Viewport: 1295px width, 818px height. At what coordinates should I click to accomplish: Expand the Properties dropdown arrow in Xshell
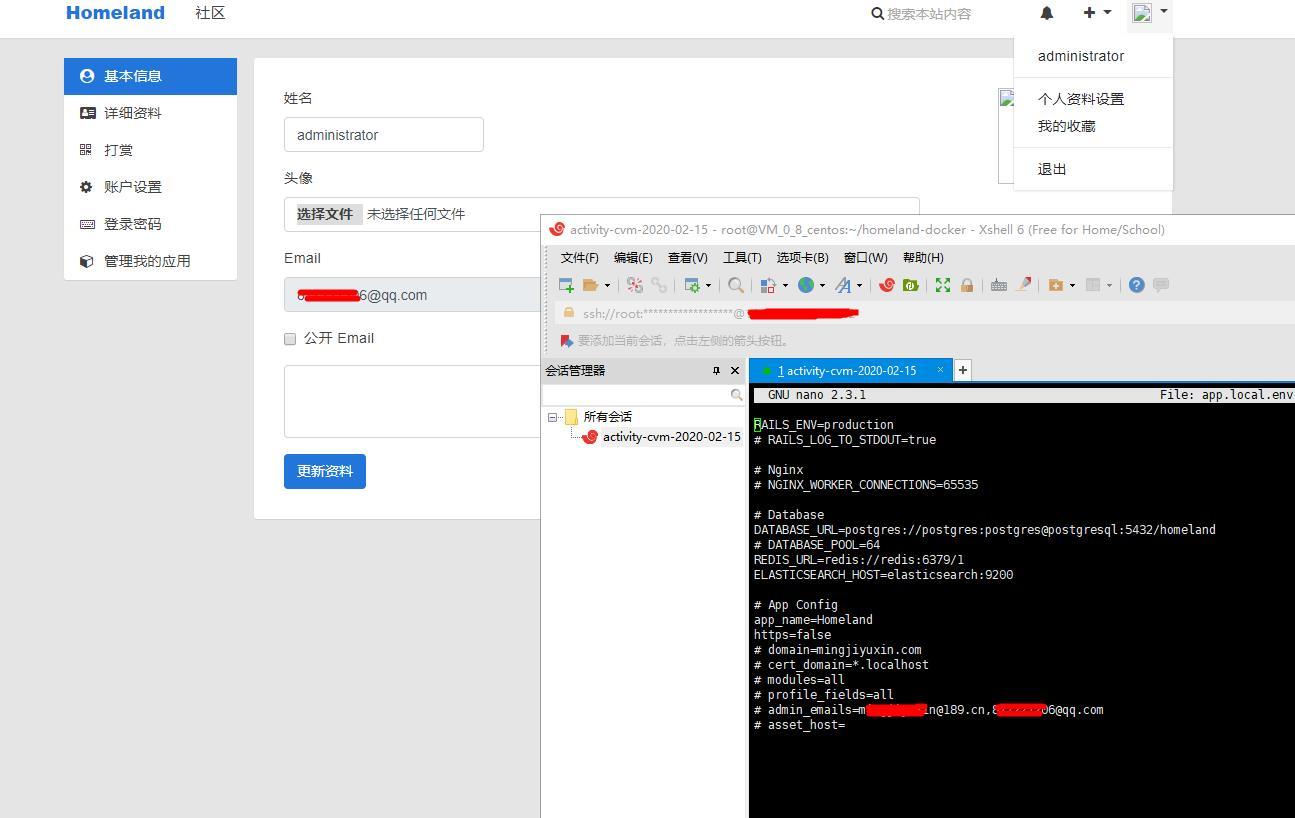[x=708, y=285]
